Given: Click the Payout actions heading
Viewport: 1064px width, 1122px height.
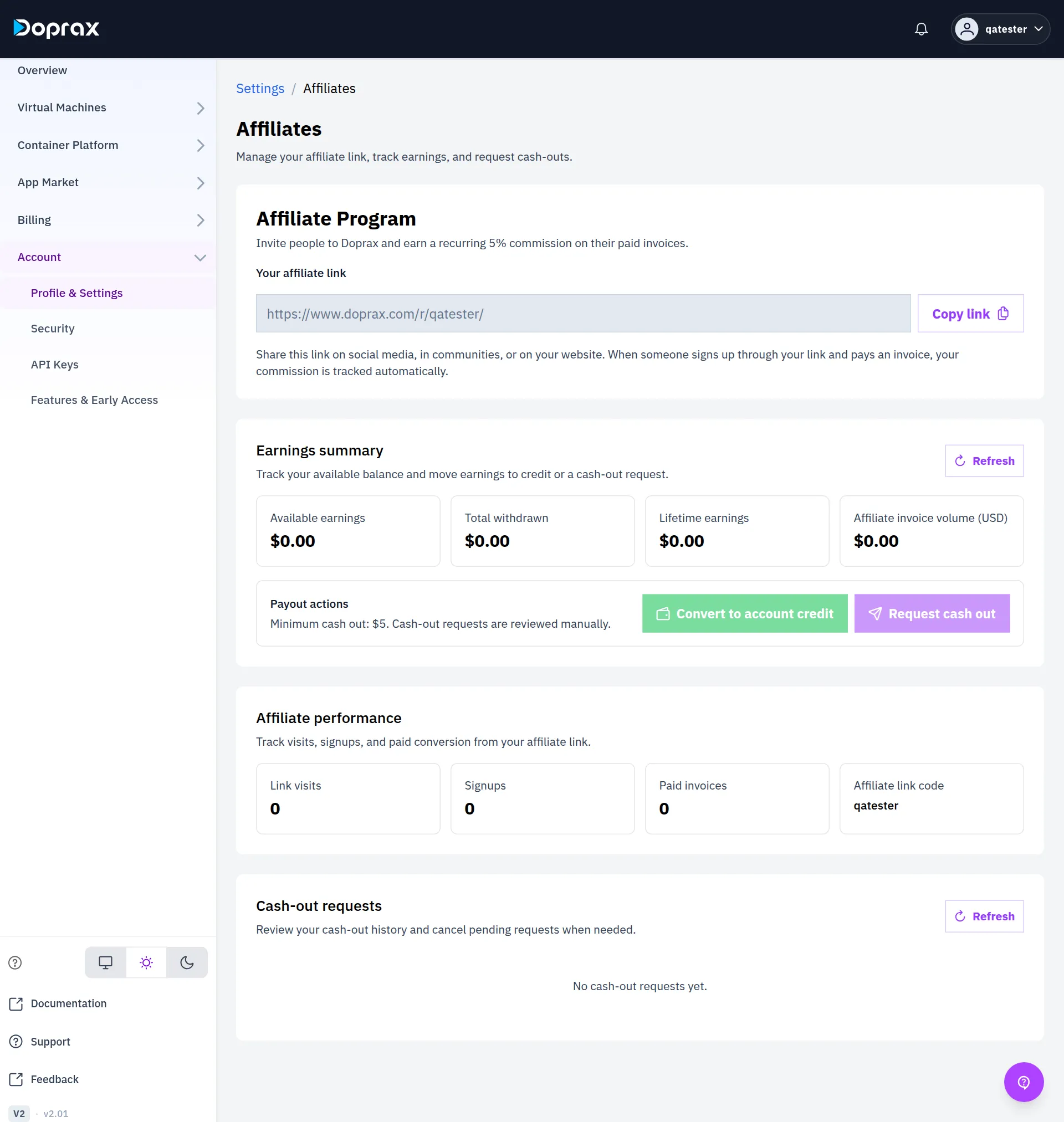Looking at the screenshot, I should coord(309,604).
